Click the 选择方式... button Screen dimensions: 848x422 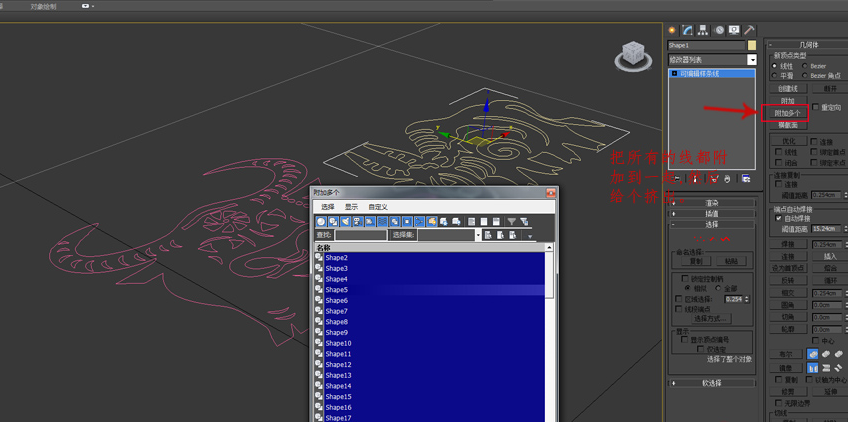(x=712, y=319)
